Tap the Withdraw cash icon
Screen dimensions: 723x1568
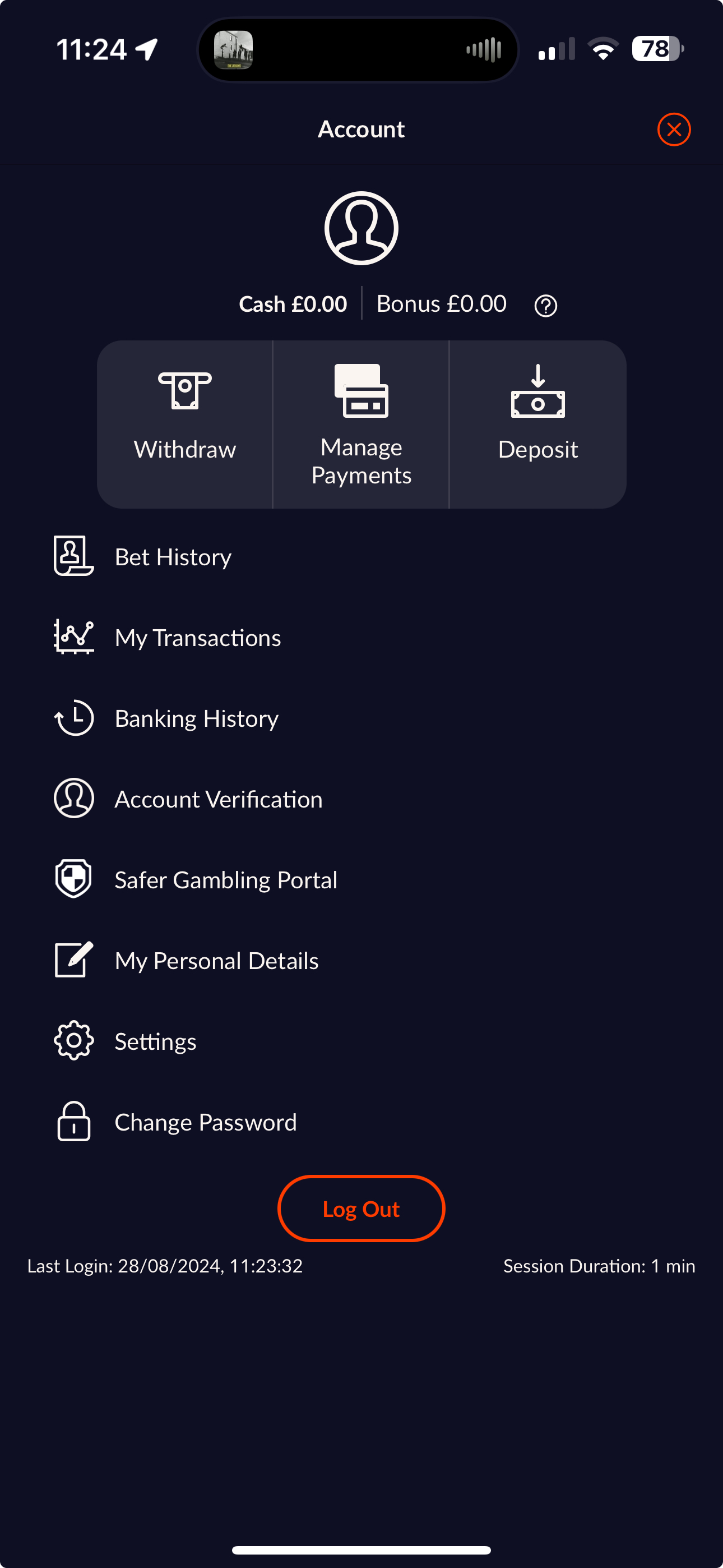[184, 390]
